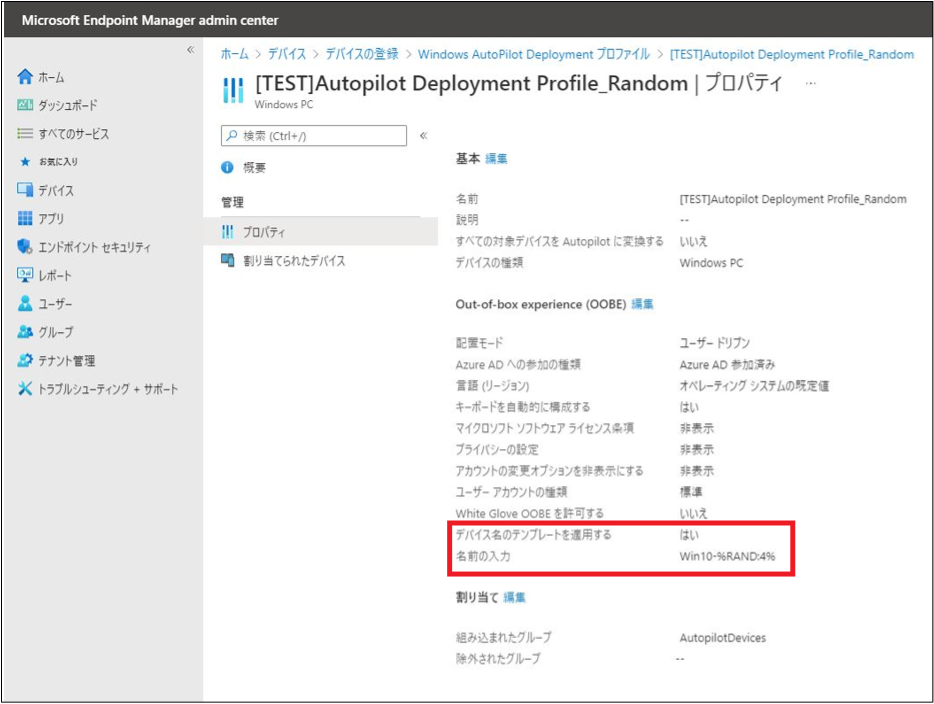
Task: Open 割り当てられたデバイス in blade menu
Action: (294, 261)
